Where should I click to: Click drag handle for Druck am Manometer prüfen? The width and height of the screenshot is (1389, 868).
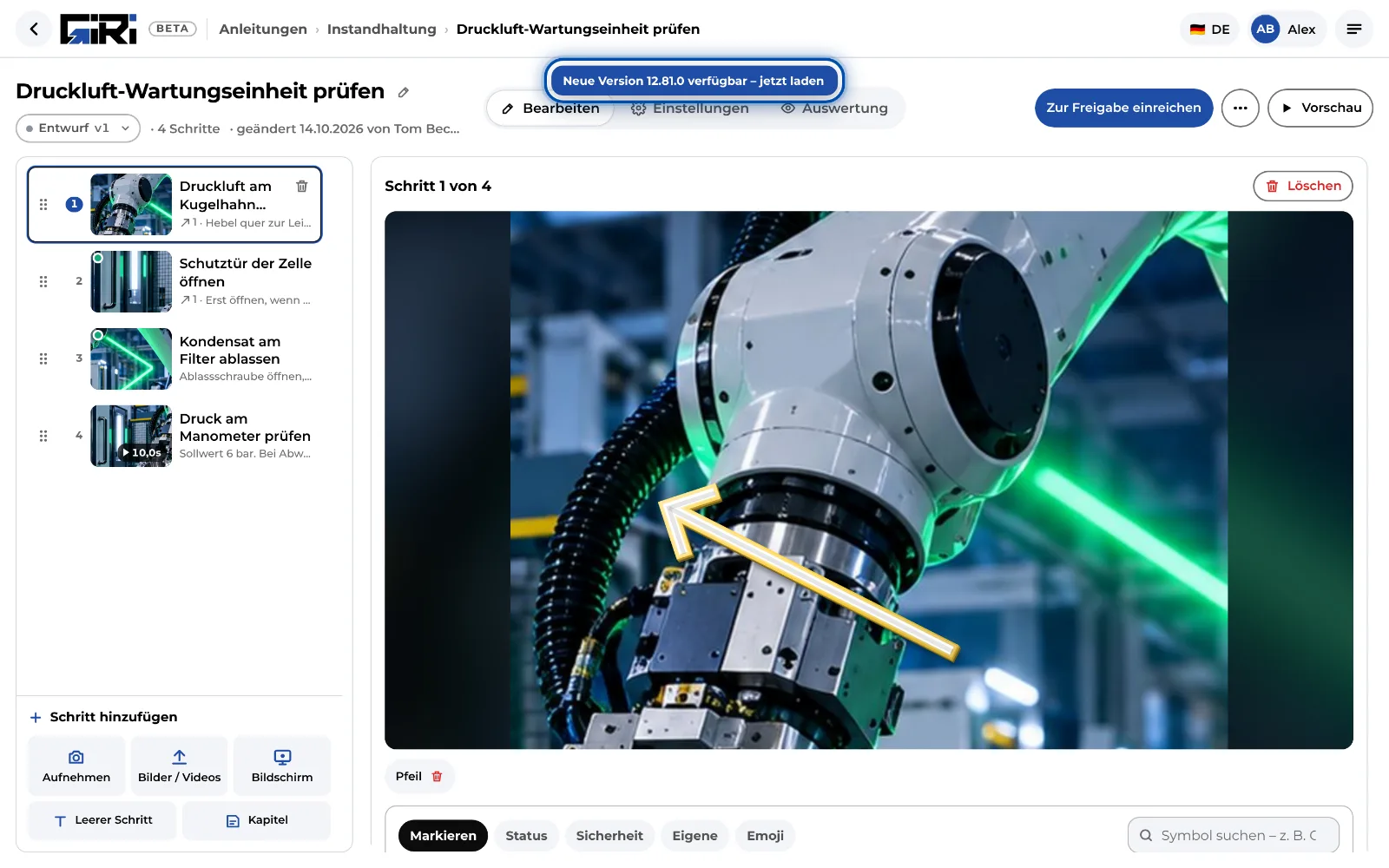[43, 437]
